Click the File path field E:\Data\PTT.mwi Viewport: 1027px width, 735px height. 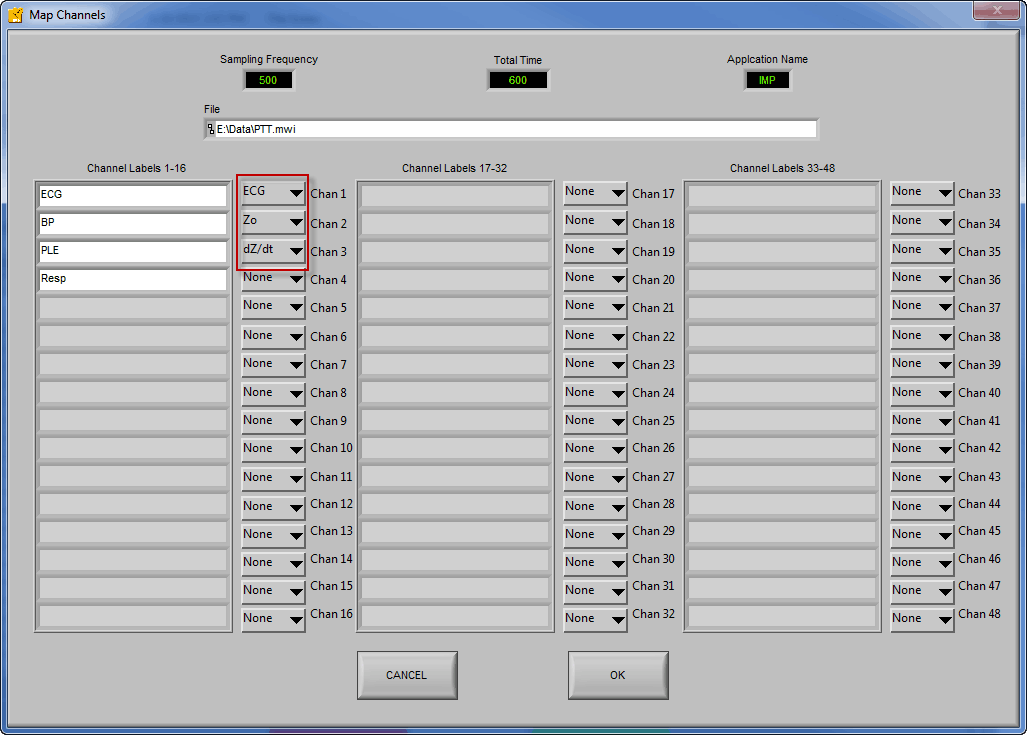click(x=511, y=129)
